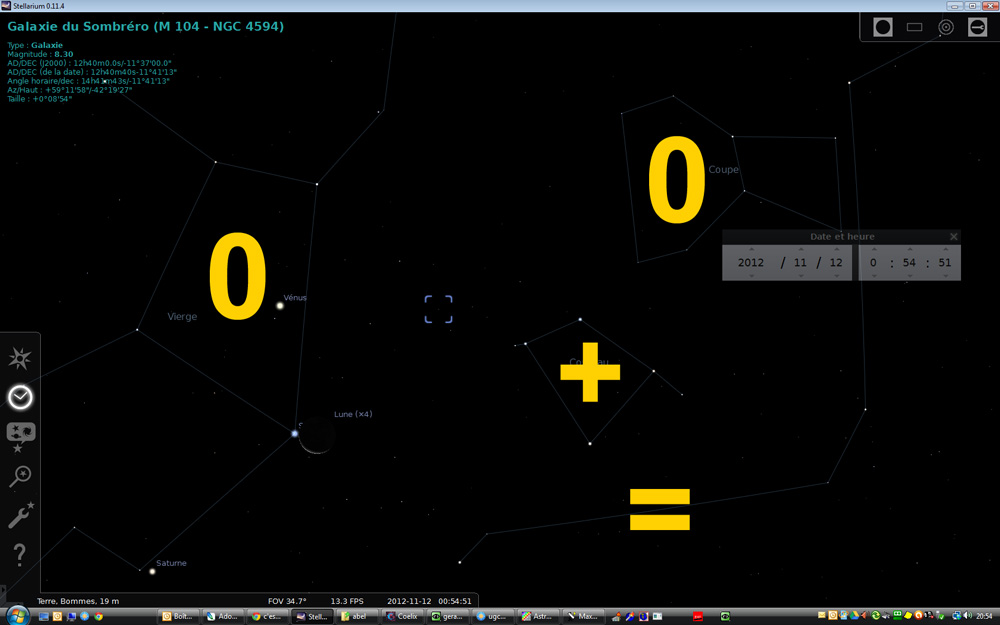Switch to the Astr... taskbar window
This screenshot has width=1000, height=625.
click(537, 616)
